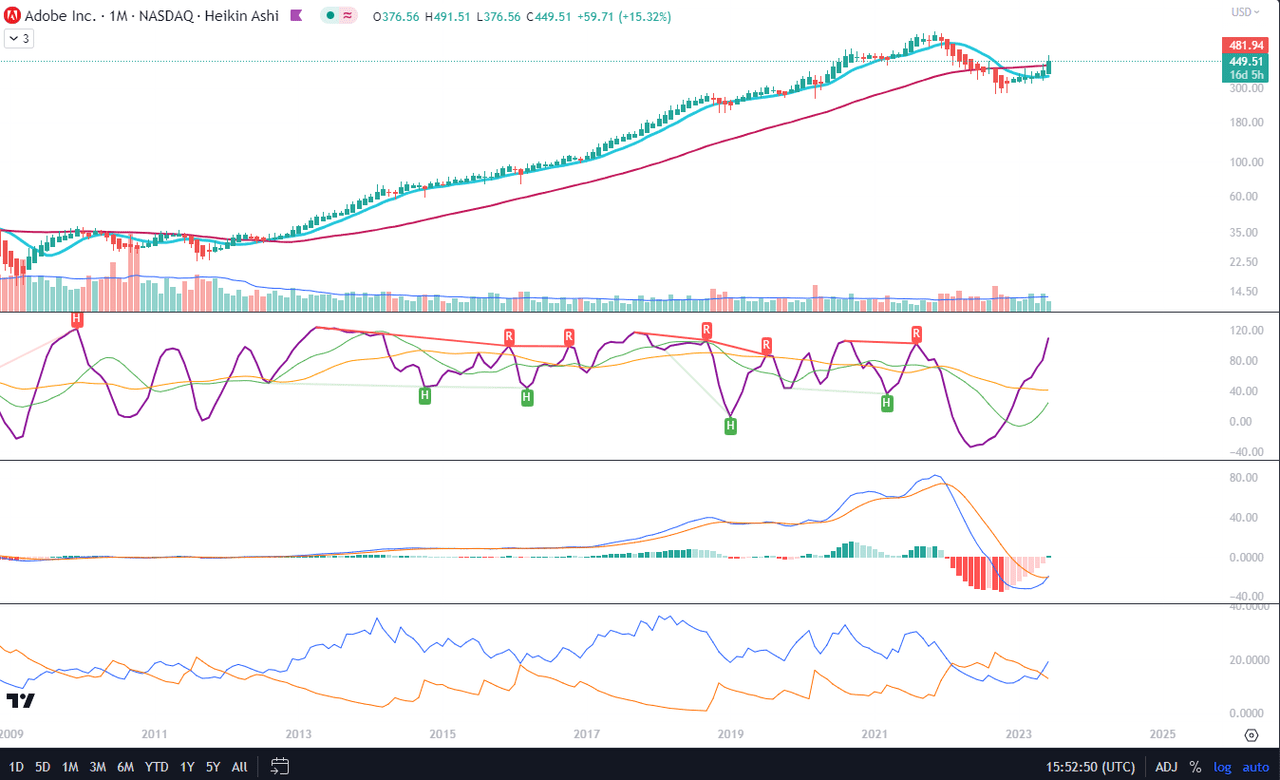1280x780 pixels.
Task: Select the YTD time range
Action: [157, 767]
